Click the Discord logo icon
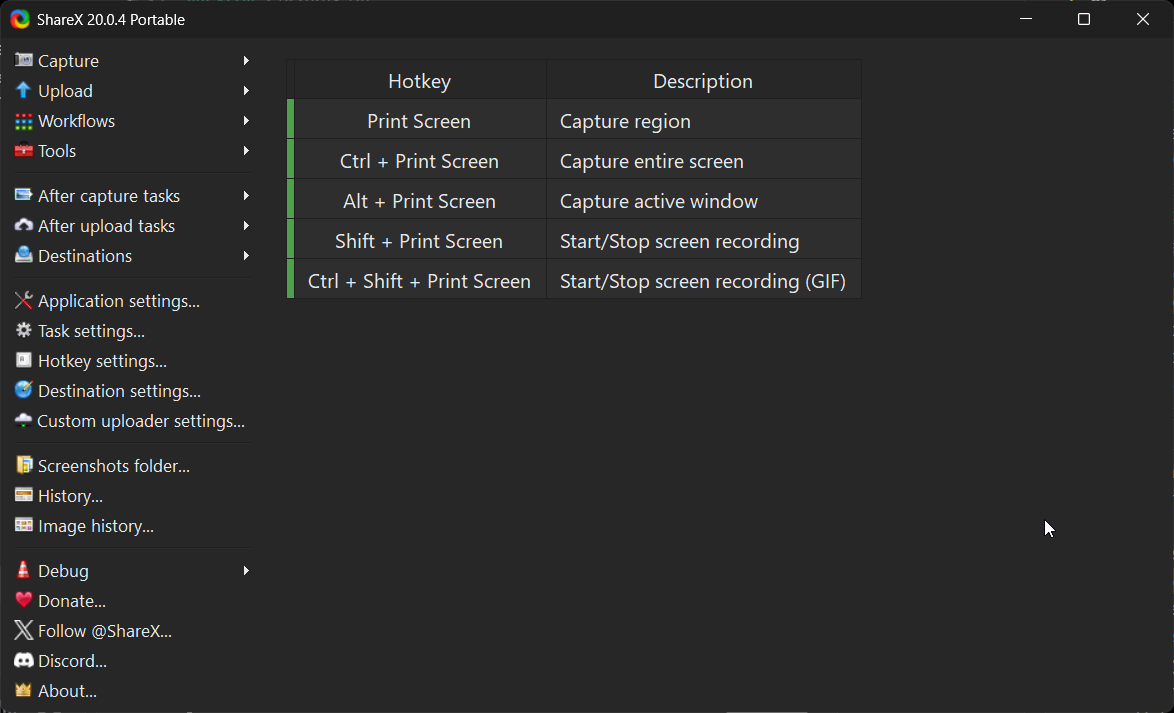Screen dimensions: 1174x713 24,660
